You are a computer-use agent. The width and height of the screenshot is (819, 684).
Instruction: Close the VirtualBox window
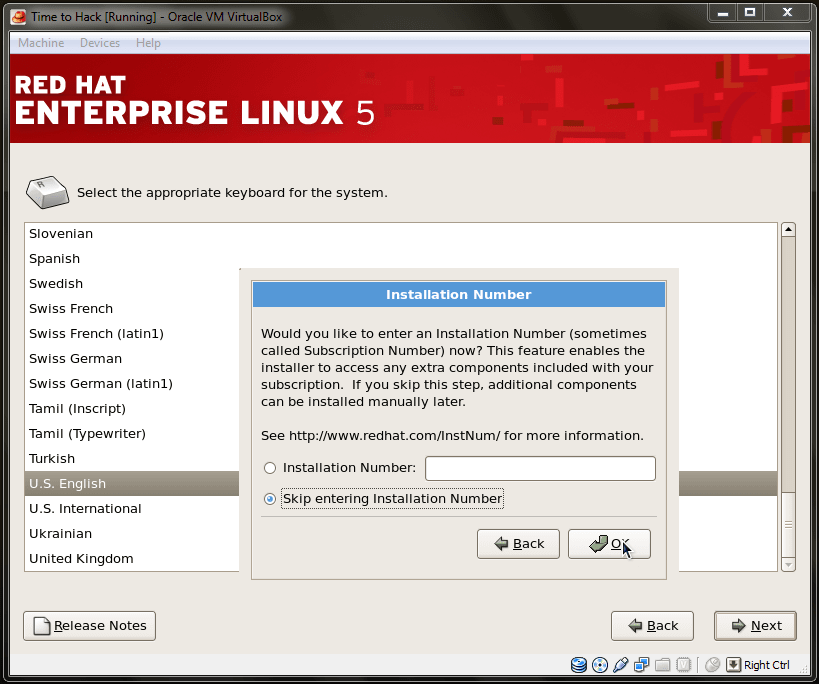(788, 13)
